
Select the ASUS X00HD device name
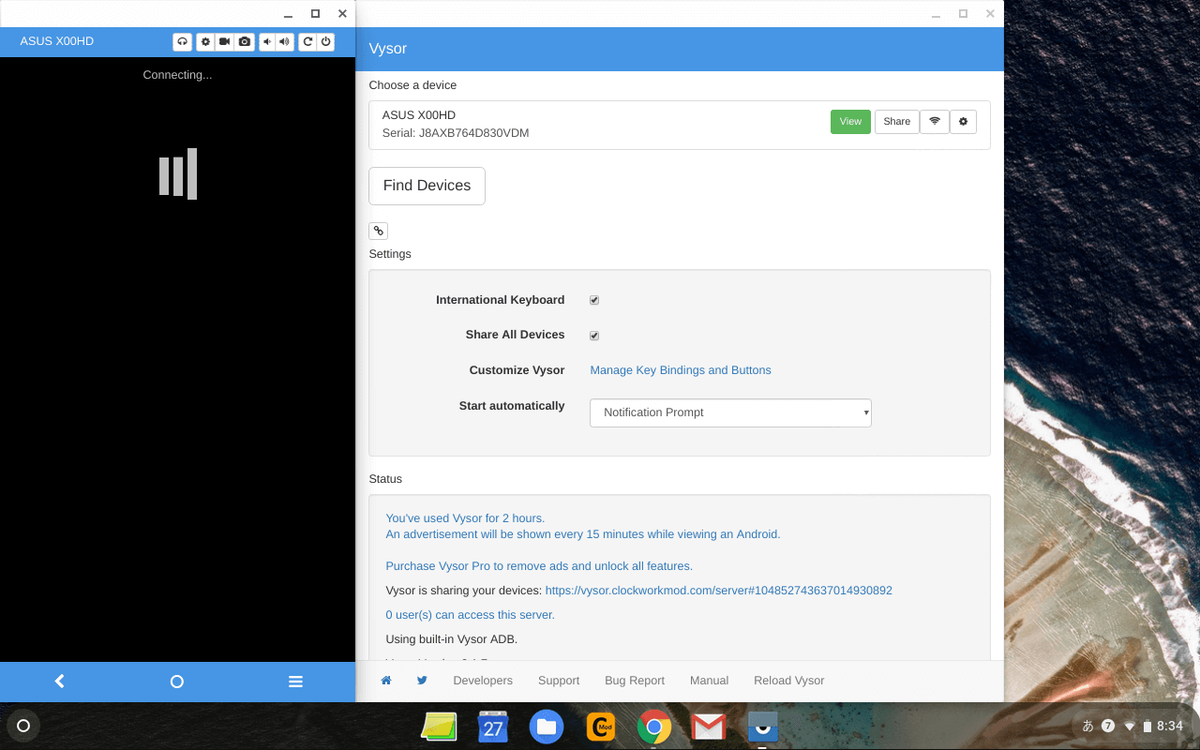coord(419,115)
